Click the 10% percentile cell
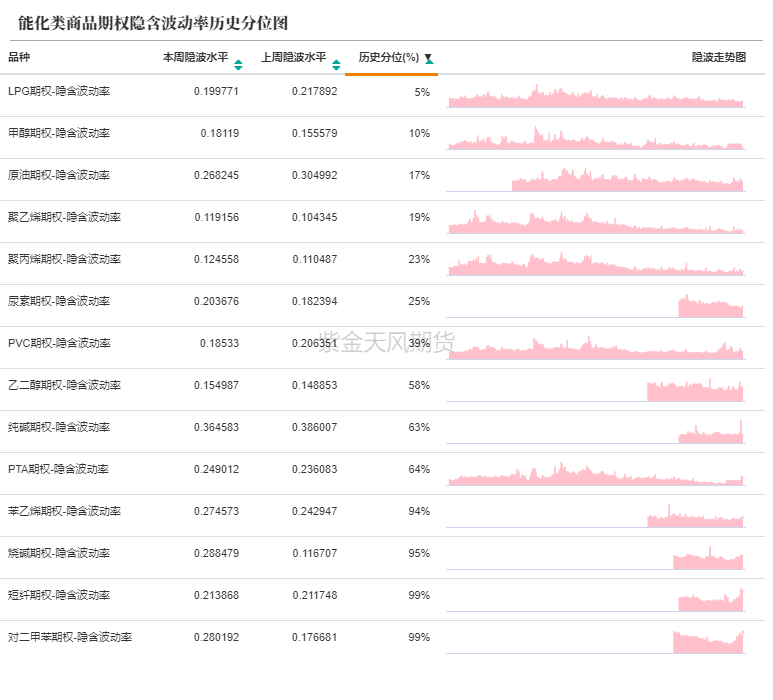773x700 pixels. click(420, 133)
